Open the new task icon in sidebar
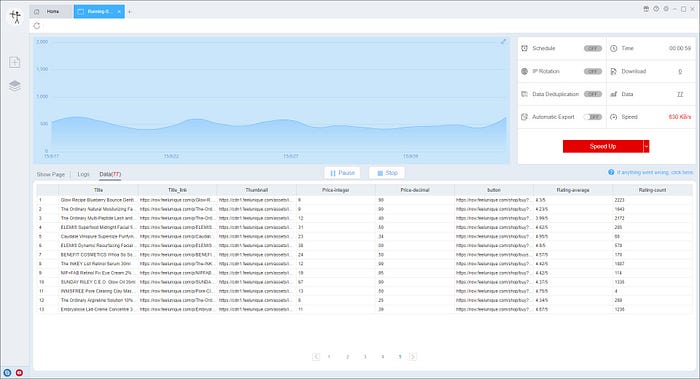This screenshot has height=379, width=700. [15, 62]
